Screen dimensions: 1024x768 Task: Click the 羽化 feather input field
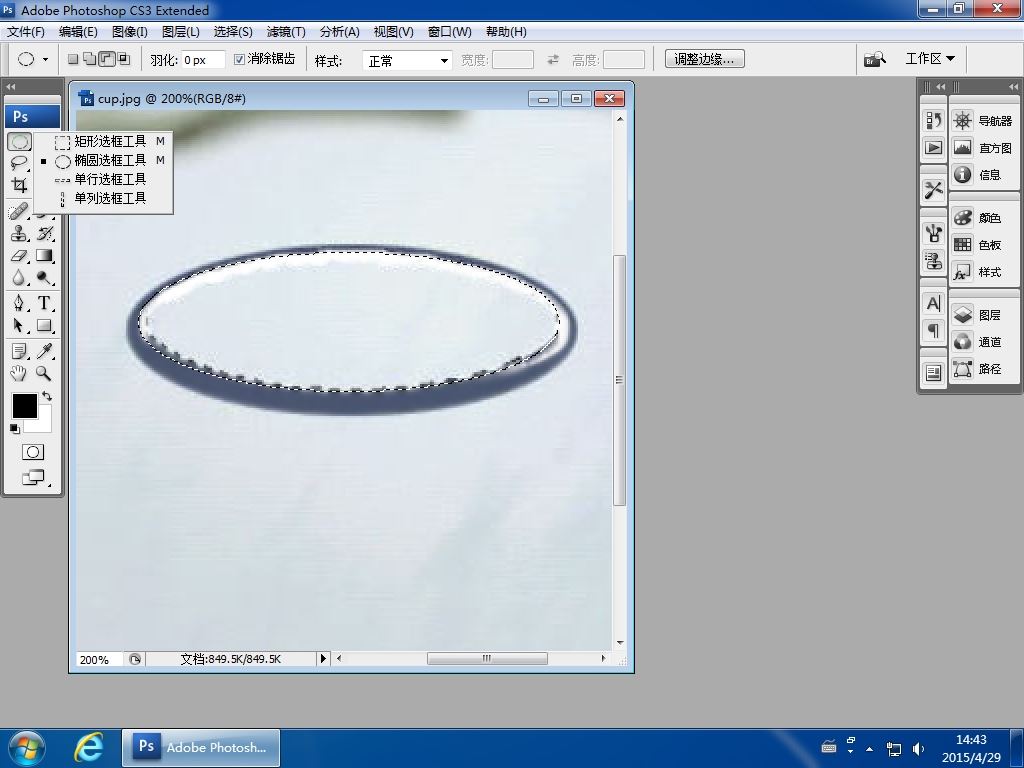pyautogui.click(x=203, y=60)
